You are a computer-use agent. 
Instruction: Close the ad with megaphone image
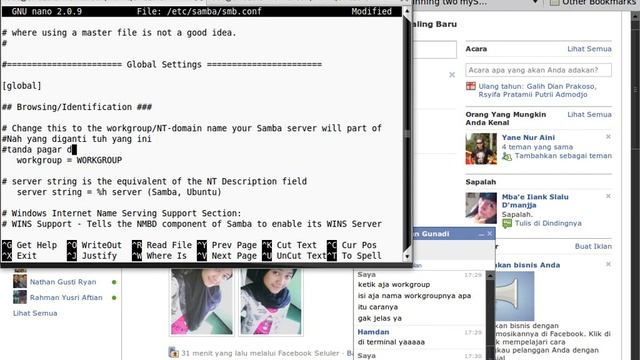pos(608,264)
